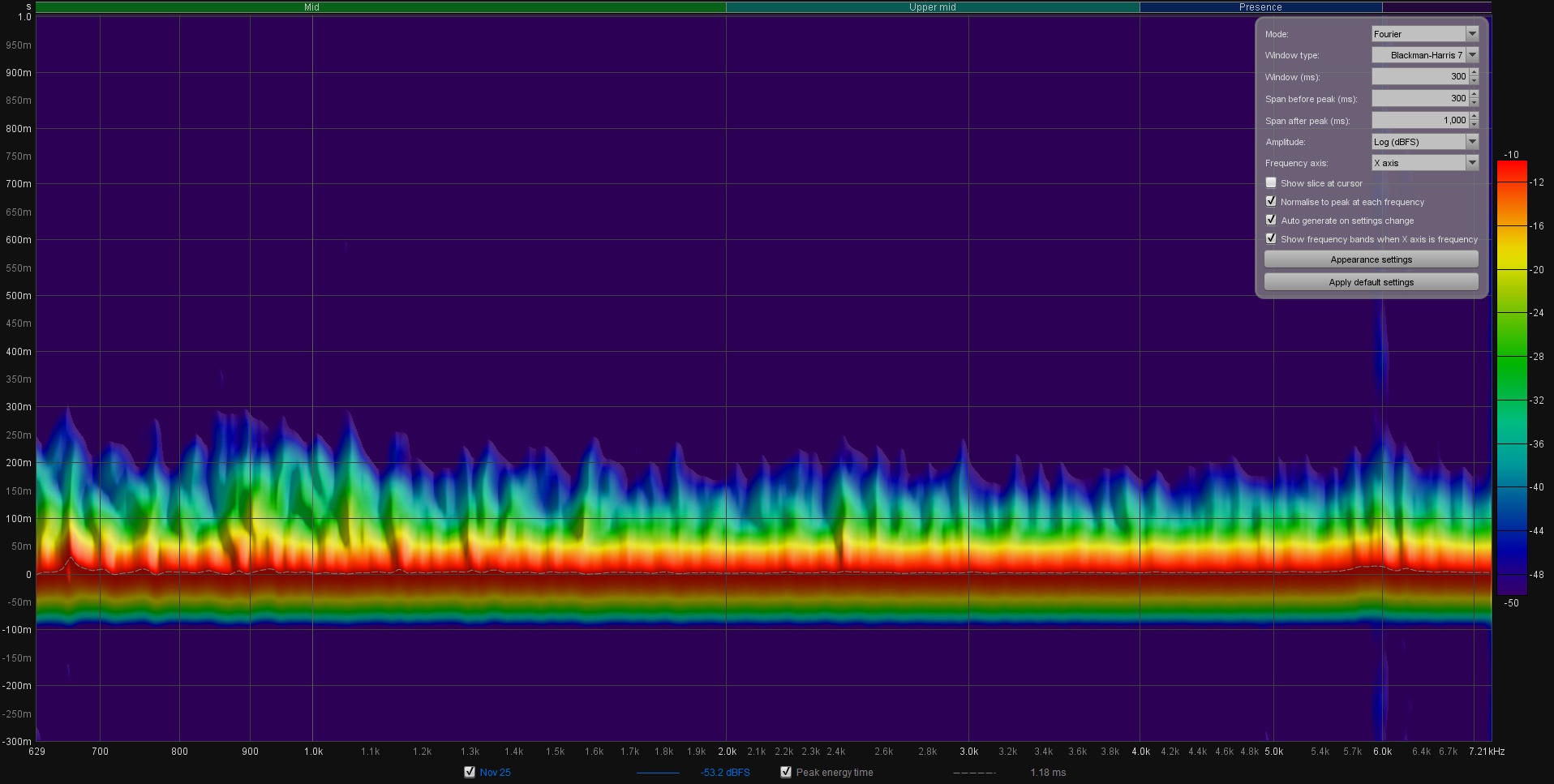Toggle the Peak energy time checkbox
This screenshot has height=784, width=1554.
pos(786,772)
